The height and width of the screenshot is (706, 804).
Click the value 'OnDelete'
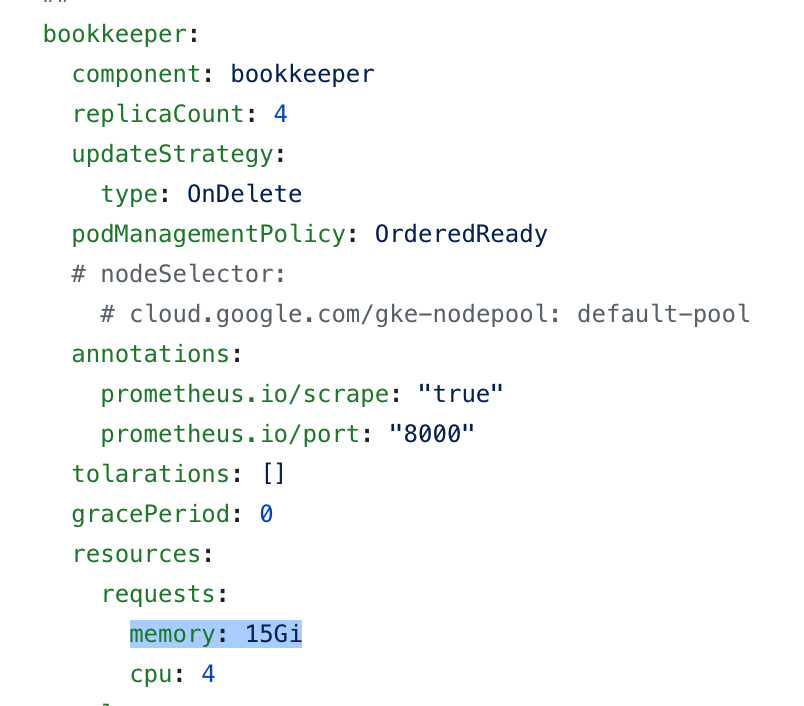[245, 194]
